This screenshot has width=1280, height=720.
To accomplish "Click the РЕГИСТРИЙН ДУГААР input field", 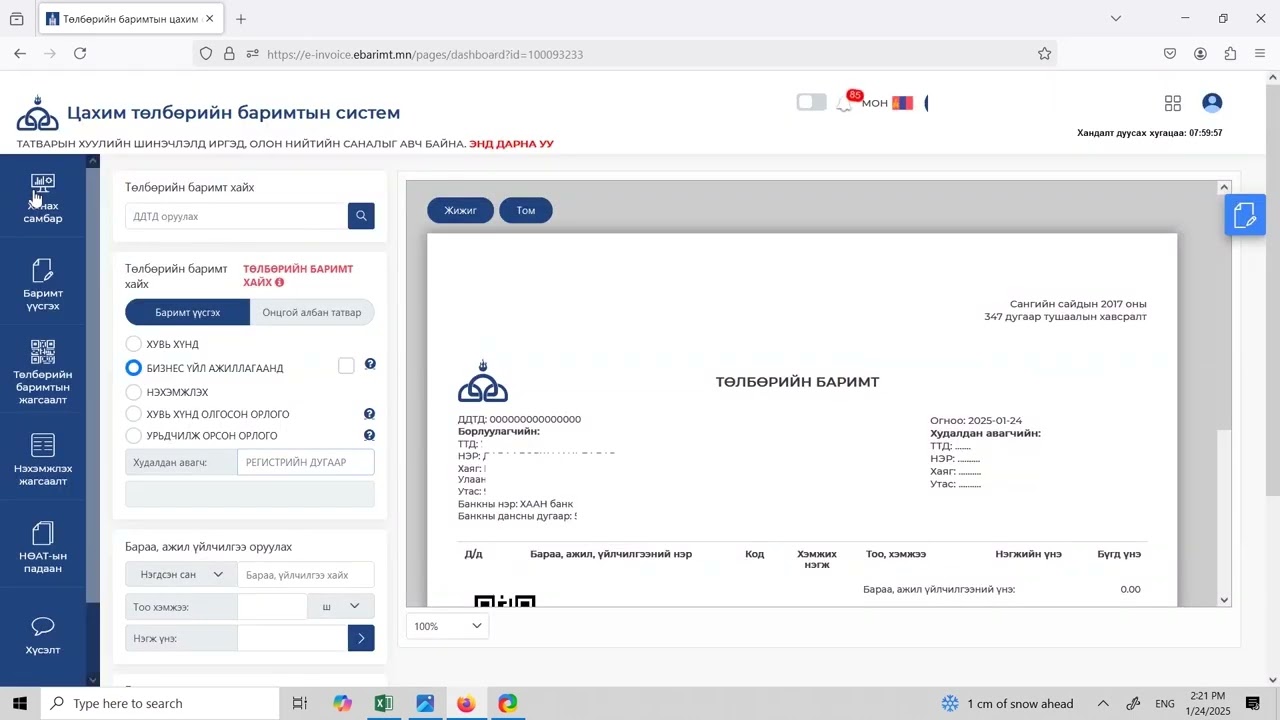I will [306, 462].
